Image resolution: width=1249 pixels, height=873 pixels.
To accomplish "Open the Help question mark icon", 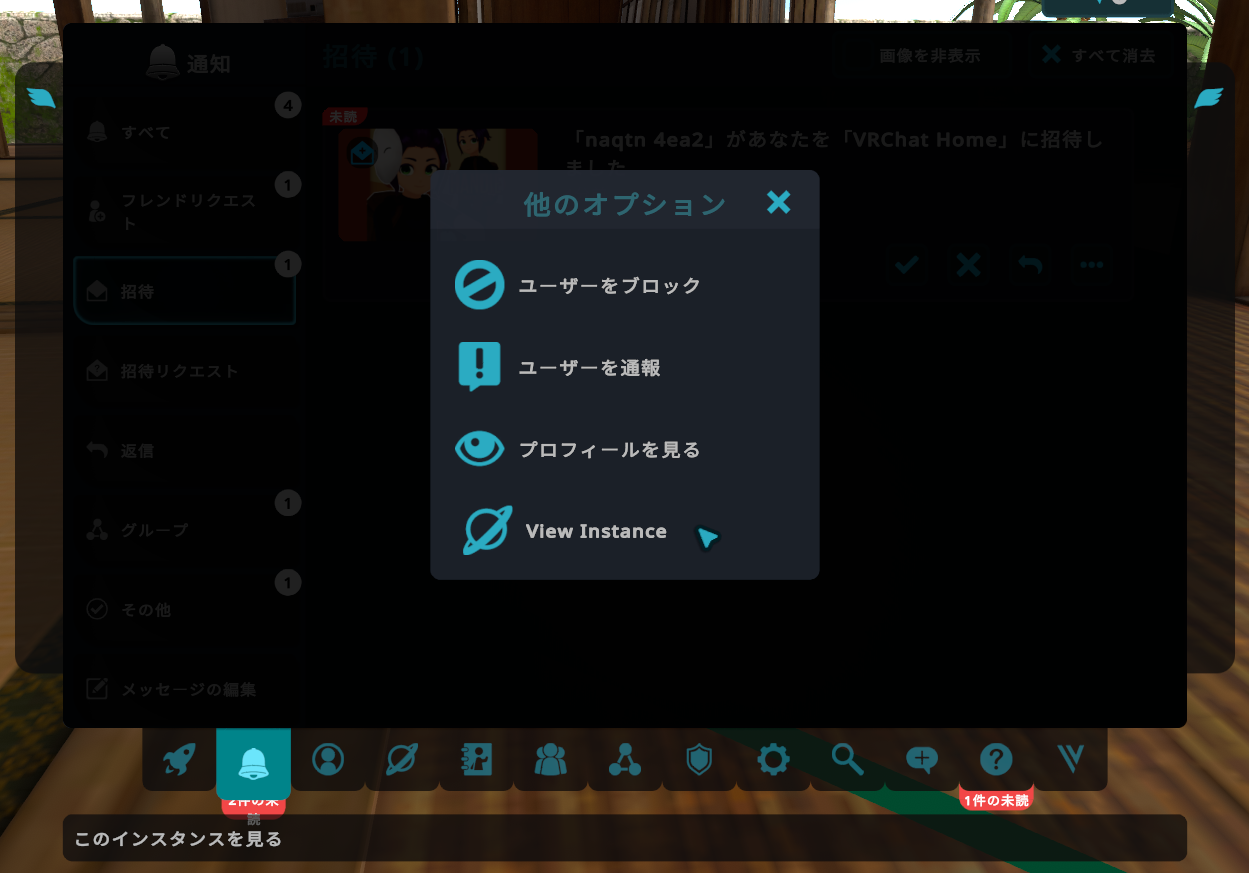I will coord(995,760).
